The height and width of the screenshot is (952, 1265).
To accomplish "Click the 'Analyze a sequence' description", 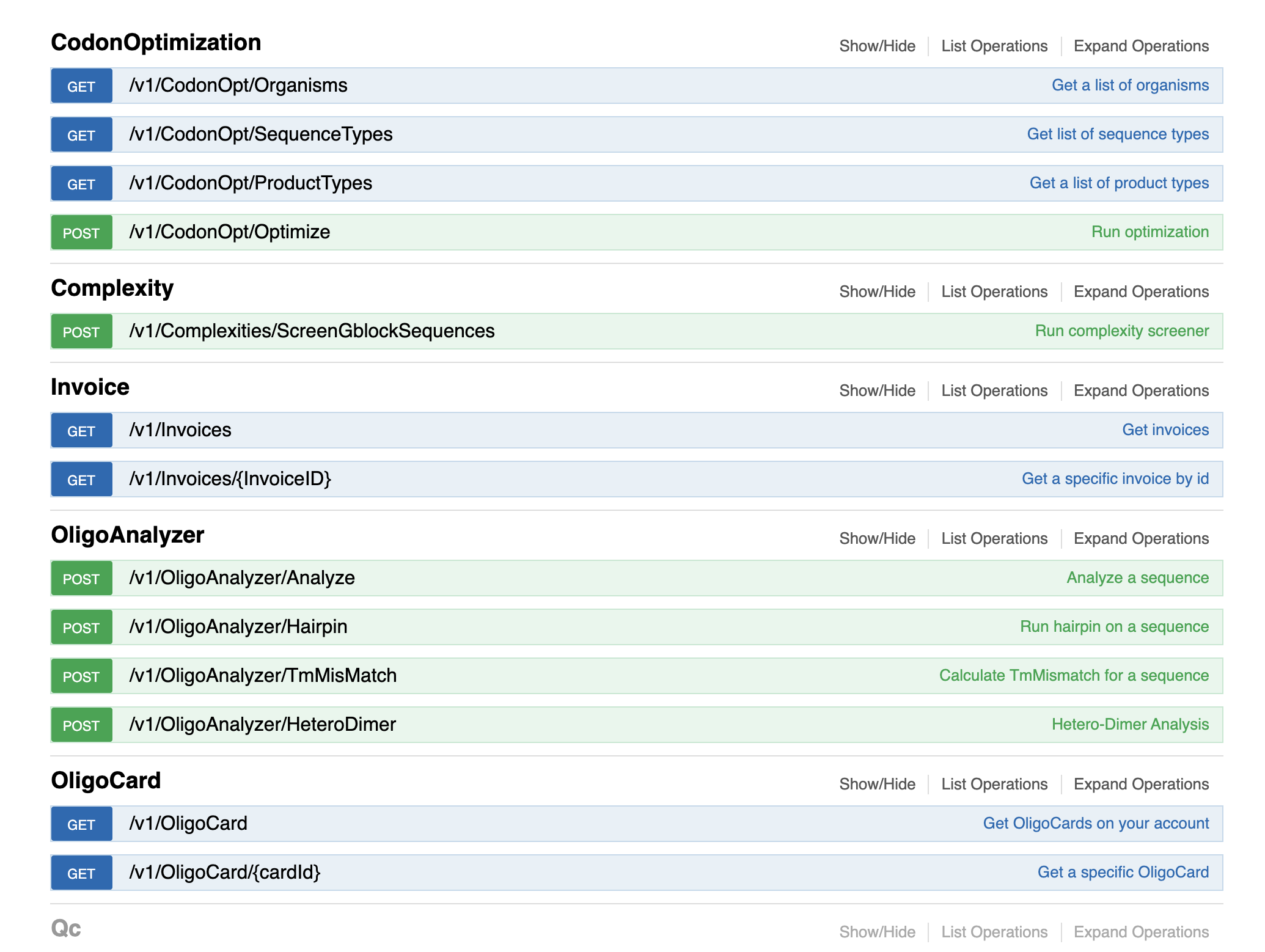I will (x=1137, y=577).
